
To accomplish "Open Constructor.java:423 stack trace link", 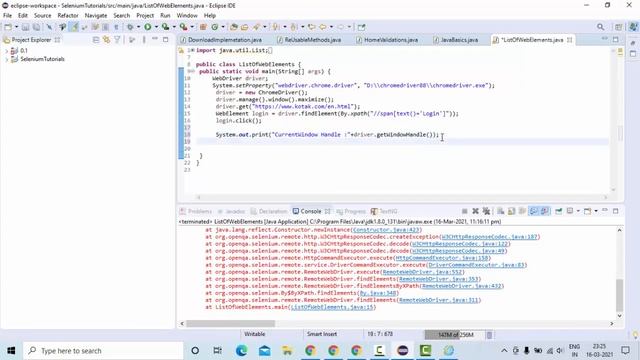I will [386, 230].
